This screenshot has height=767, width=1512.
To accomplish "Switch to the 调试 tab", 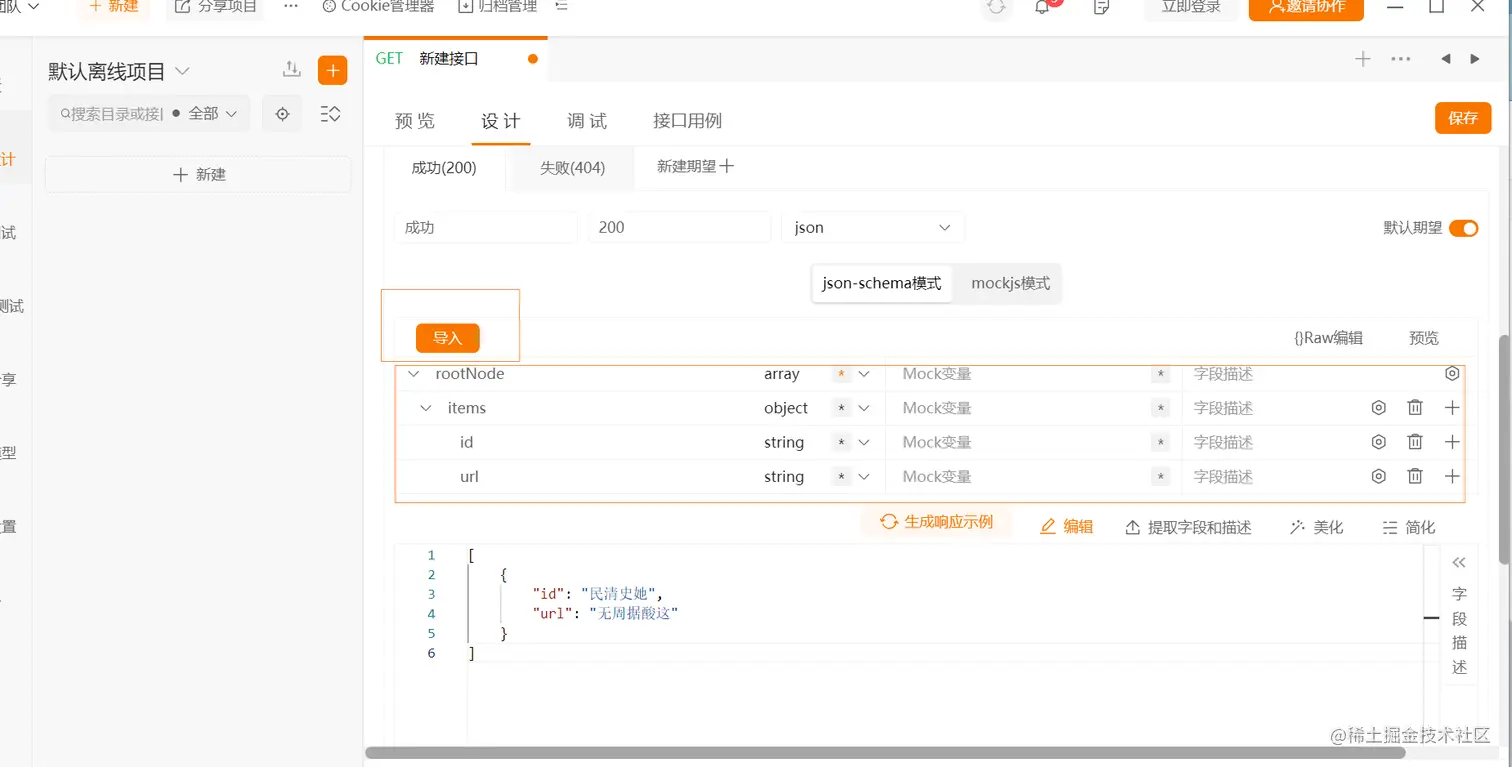I will click(x=587, y=121).
